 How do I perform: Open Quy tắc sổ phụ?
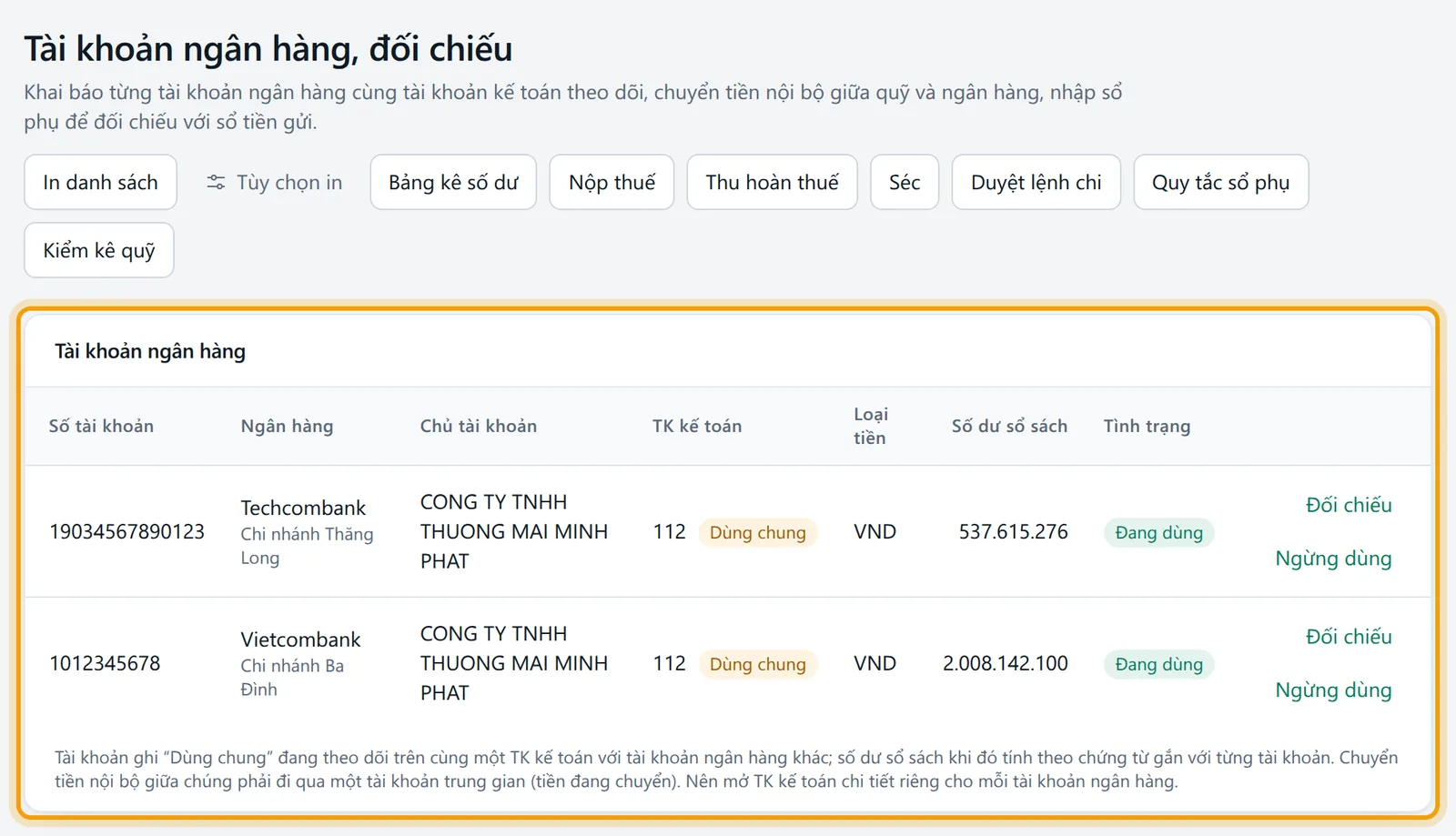(1221, 182)
